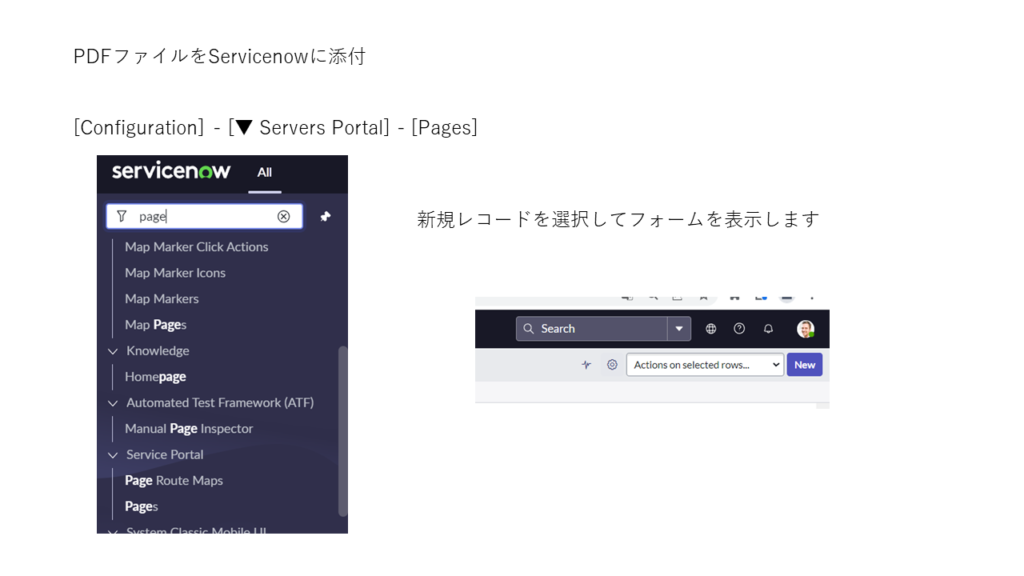Click the filter funnel icon
The image size is (1024, 576).
click(122, 216)
